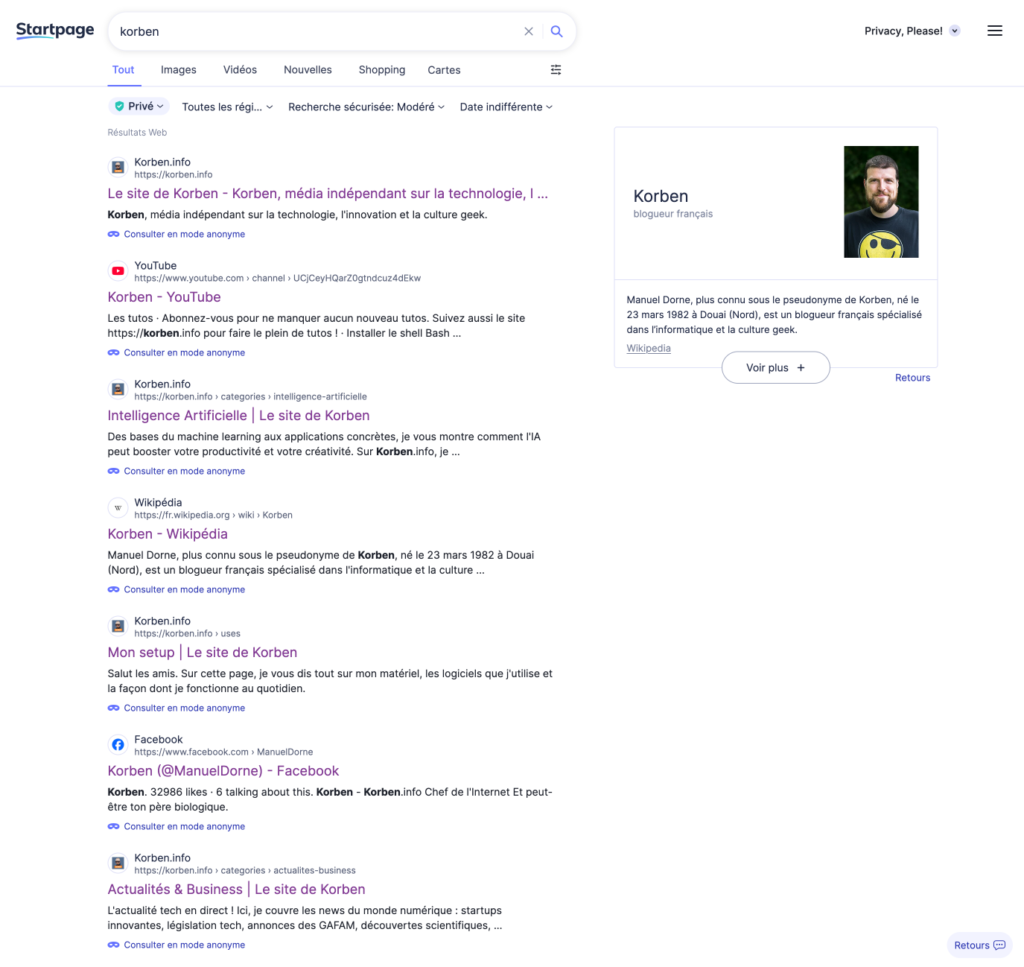
Task: Open YouTube result in anonymous mode
Action: point(184,353)
